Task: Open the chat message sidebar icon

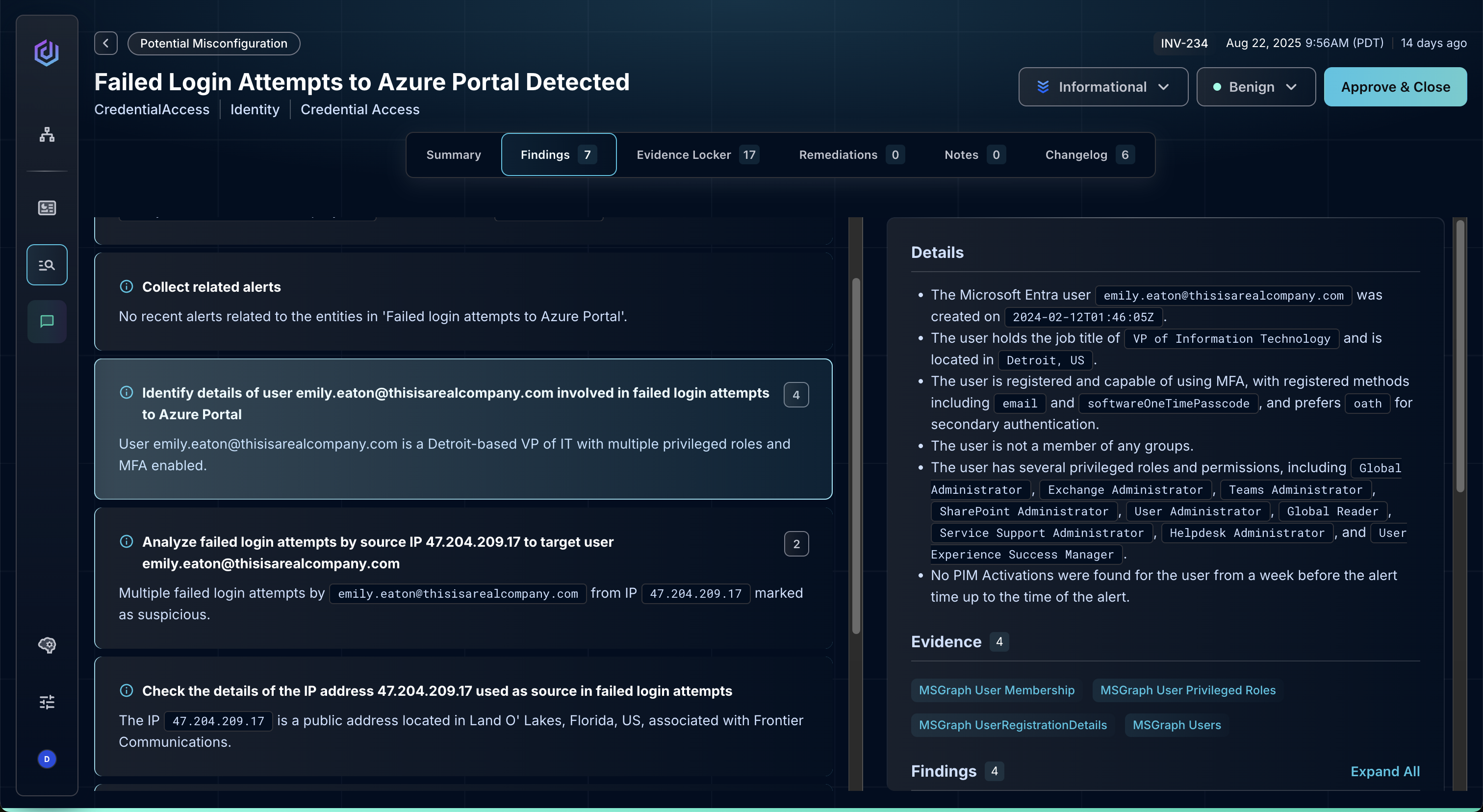Action: click(47, 321)
